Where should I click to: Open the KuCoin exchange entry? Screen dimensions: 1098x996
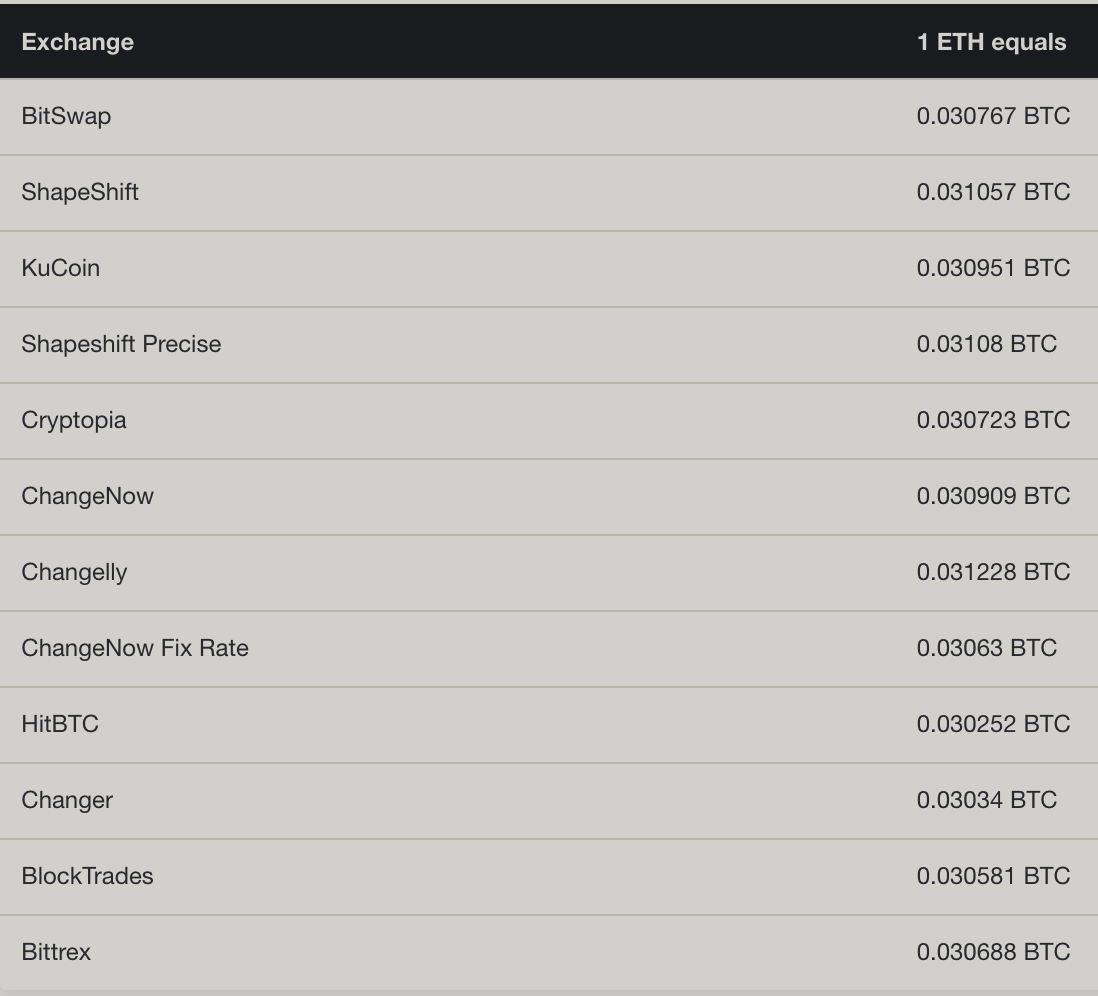coord(549,268)
